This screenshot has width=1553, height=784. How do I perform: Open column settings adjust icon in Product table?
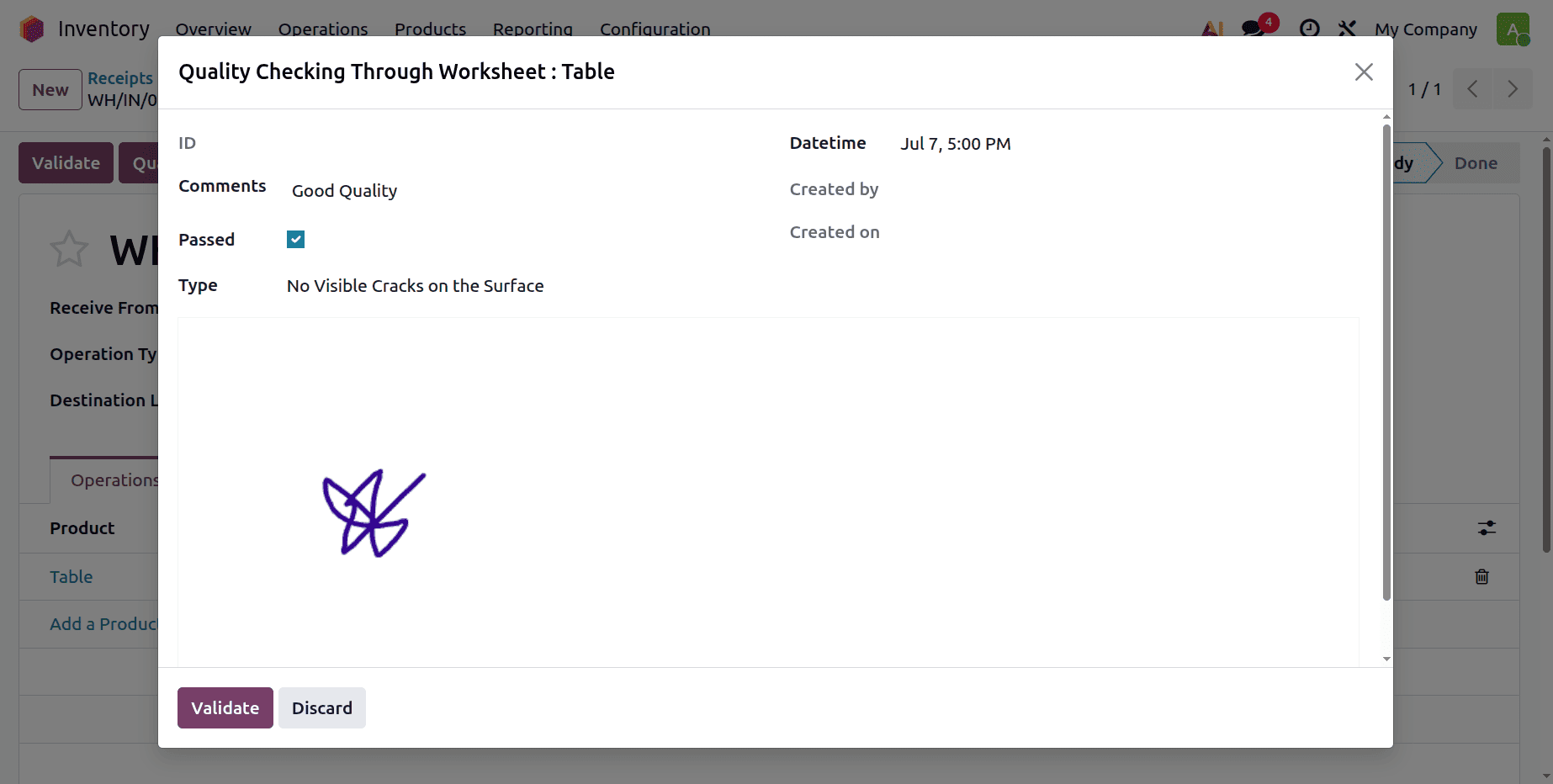coord(1487,528)
